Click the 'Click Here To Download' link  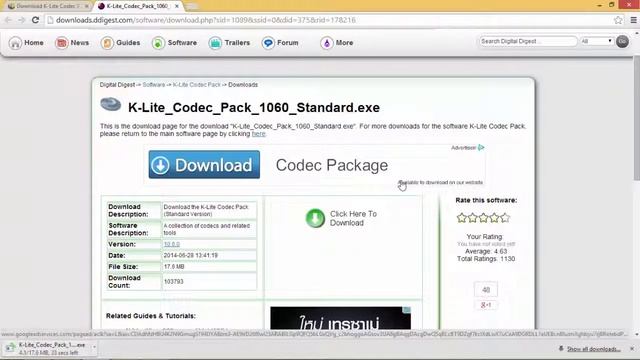(353, 218)
